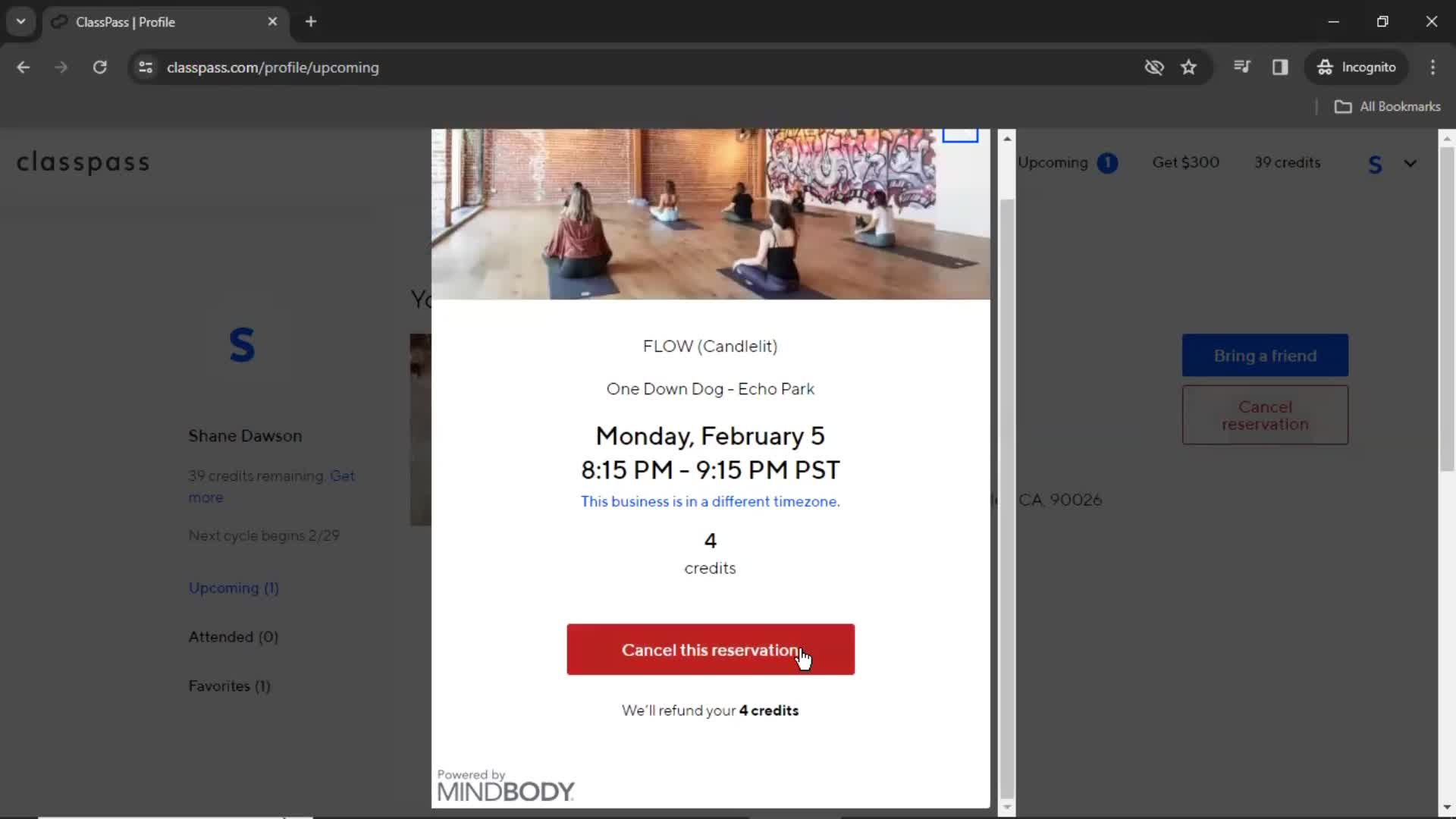Click the modal vertical scrollbar thumb

pyautogui.click(x=1007, y=498)
